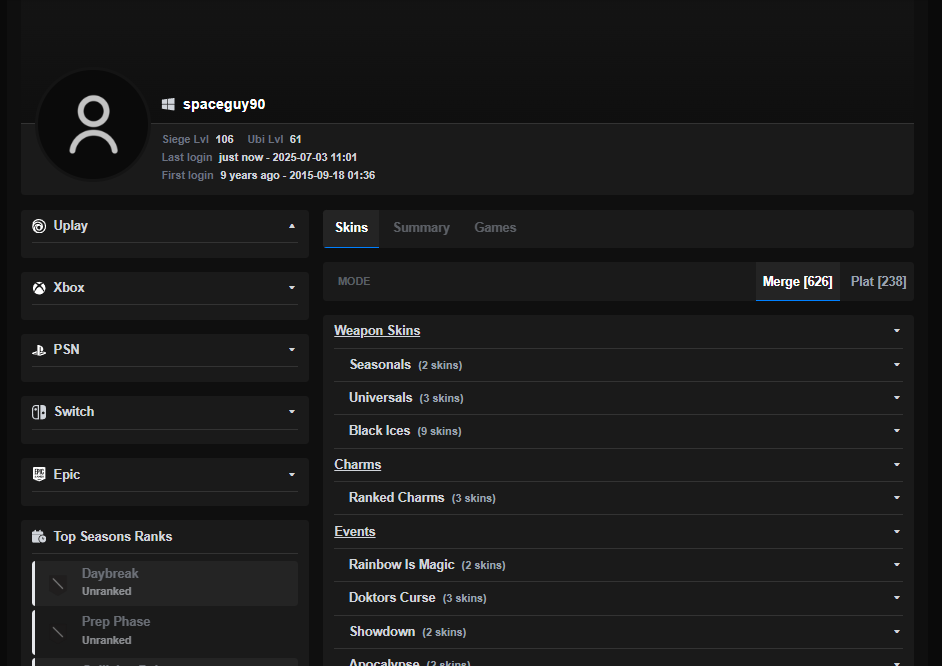The image size is (942, 666).
Task: Expand the Universals skins row arrow
Action: 897,398
